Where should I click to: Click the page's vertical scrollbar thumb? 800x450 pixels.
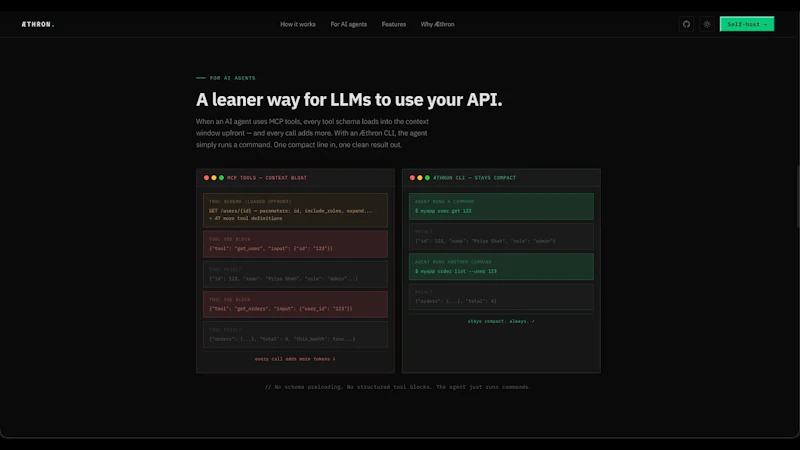coord(798,196)
